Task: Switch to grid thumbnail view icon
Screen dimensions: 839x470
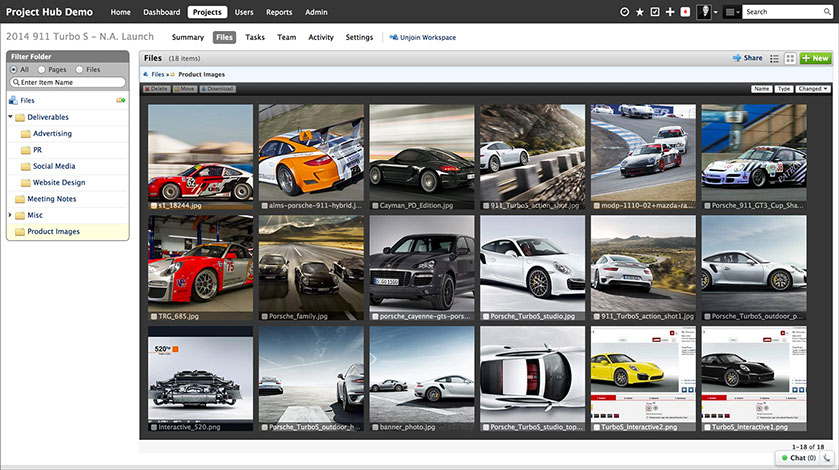Action: (x=789, y=59)
